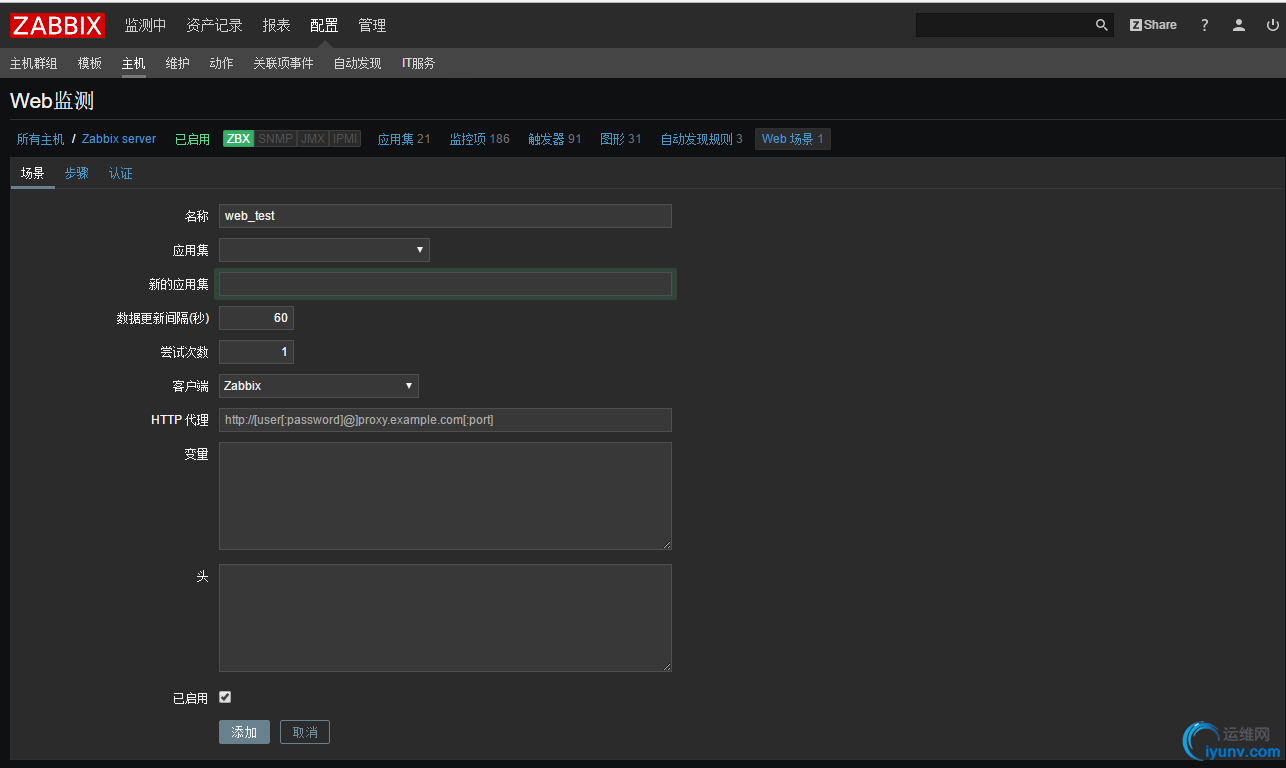Switch to the 认证 tab

pyautogui.click(x=121, y=173)
